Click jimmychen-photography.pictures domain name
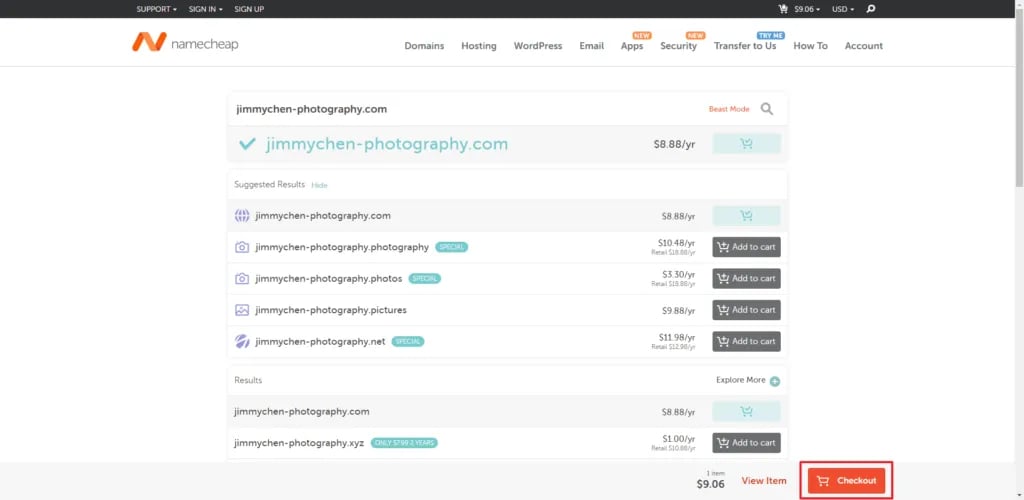The width and height of the screenshot is (1024, 500). click(x=331, y=310)
